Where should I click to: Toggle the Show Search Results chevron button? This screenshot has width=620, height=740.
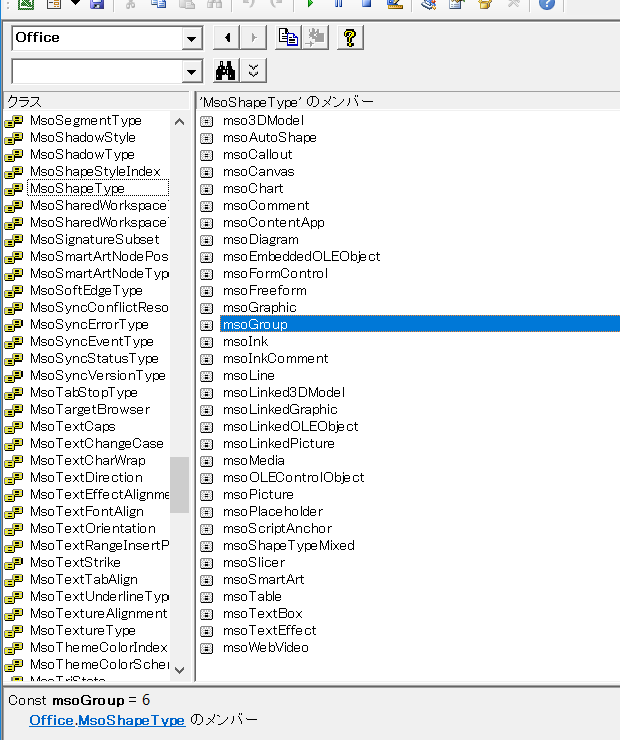coord(253,71)
